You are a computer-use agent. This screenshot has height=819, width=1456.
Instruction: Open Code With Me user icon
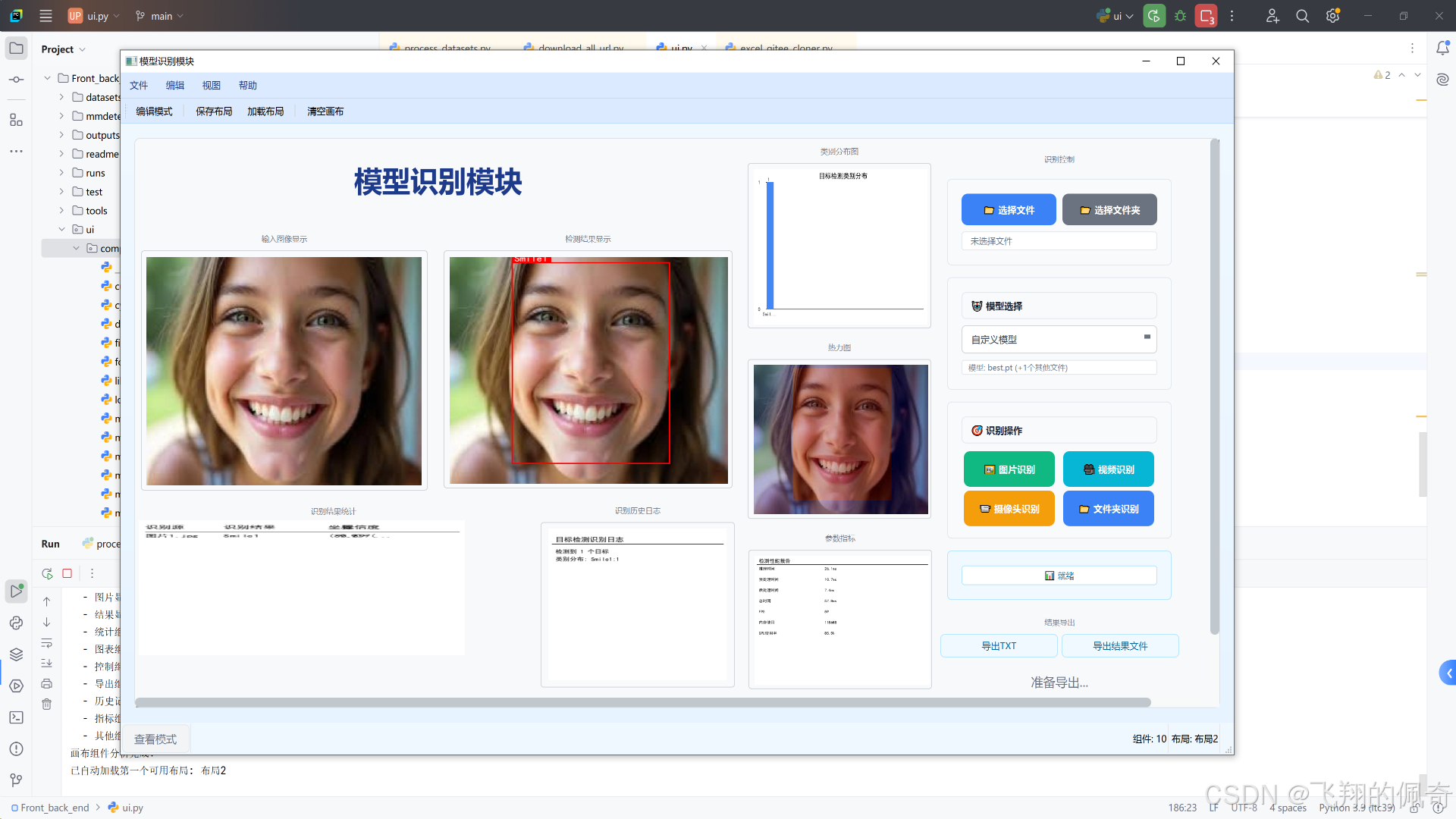pos(1272,16)
